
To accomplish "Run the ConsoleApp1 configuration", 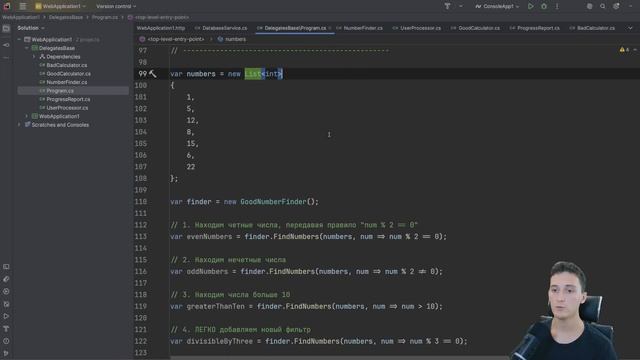I will point(530,6).
